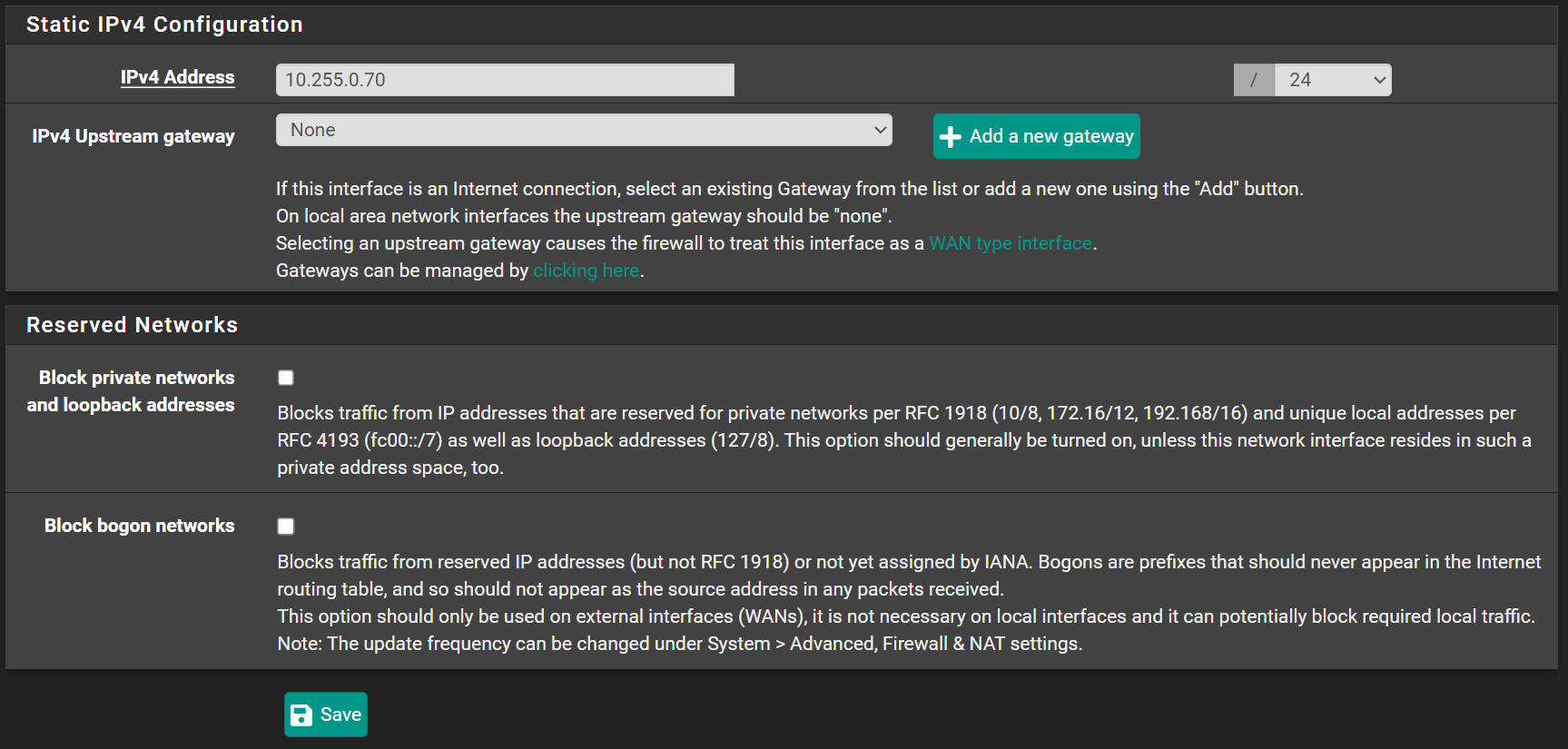Open the WAN type interface link
Screen dimensions: 1568x749
1010,243
